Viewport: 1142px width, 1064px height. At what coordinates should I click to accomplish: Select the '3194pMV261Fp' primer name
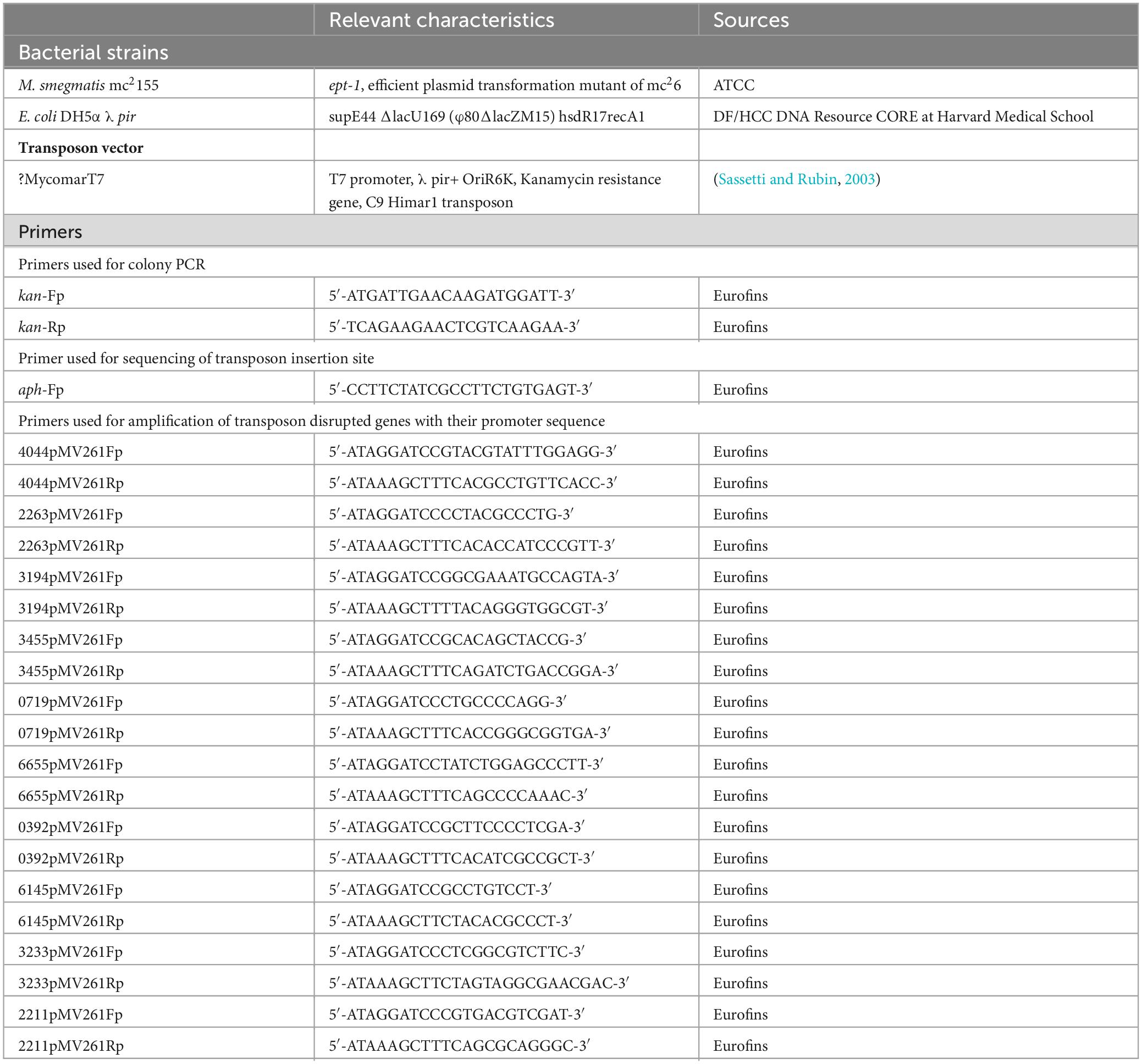tap(70, 577)
